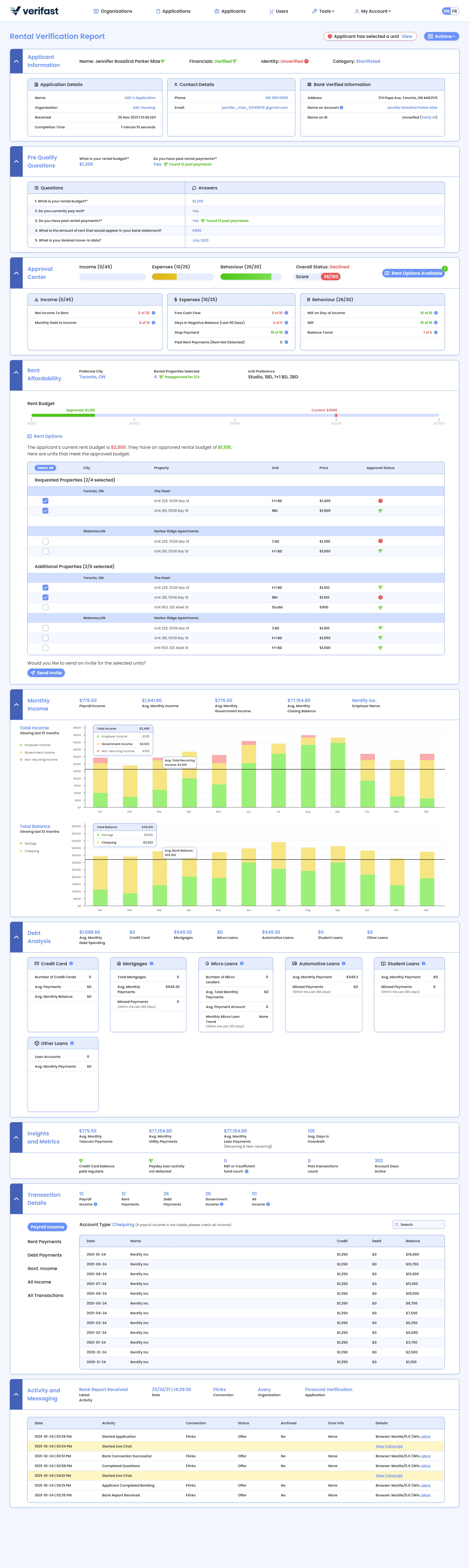This screenshot has width=469, height=1568.
Task: Go to Applications in top navigation
Action: pyautogui.click(x=173, y=11)
